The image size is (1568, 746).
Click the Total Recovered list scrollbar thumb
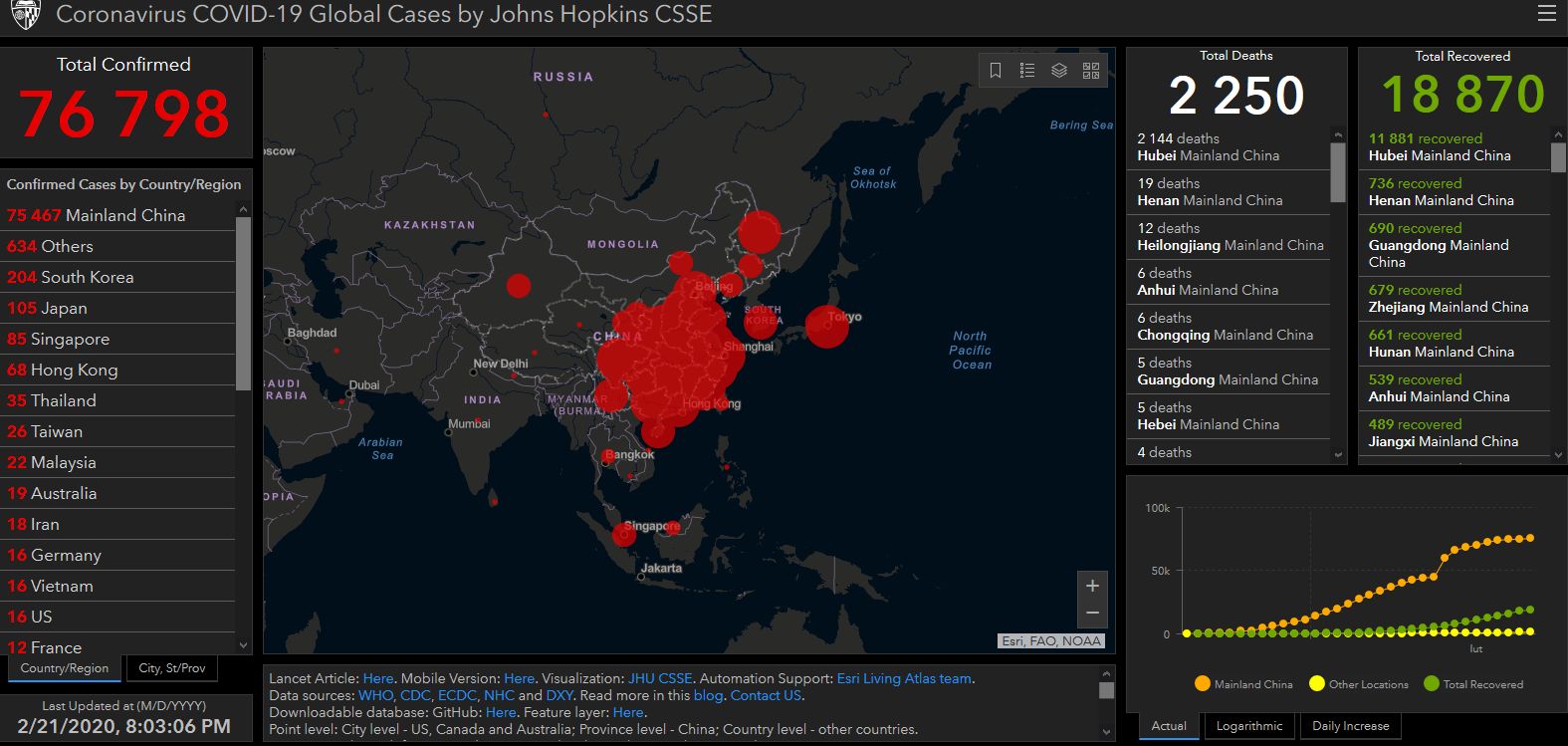(x=1558, y=157)
